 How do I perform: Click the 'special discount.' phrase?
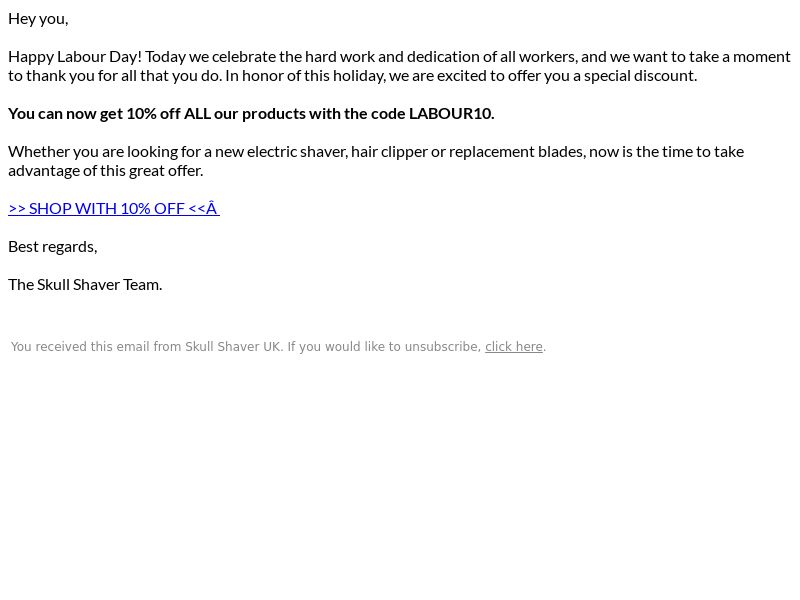640,76
